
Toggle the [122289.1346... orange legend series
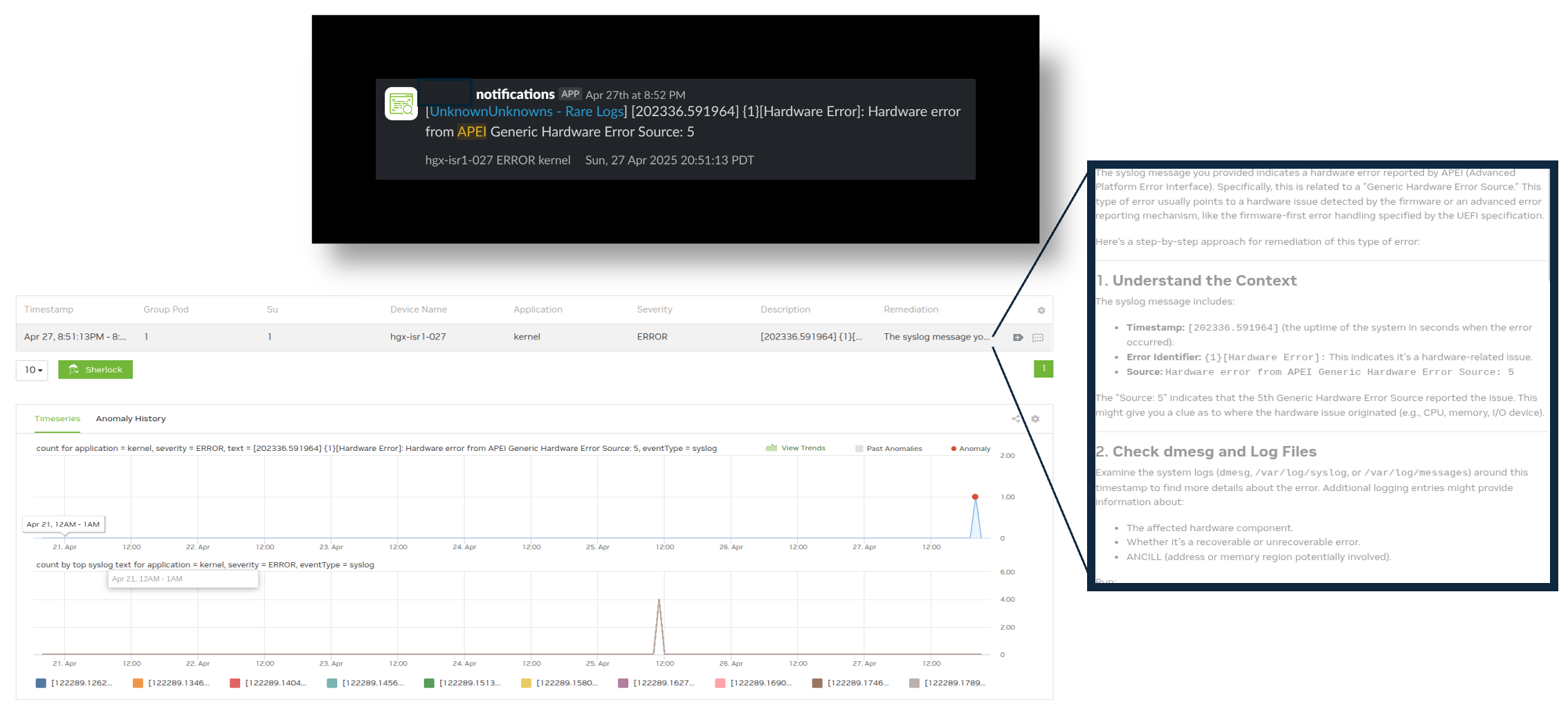[171, 683]
